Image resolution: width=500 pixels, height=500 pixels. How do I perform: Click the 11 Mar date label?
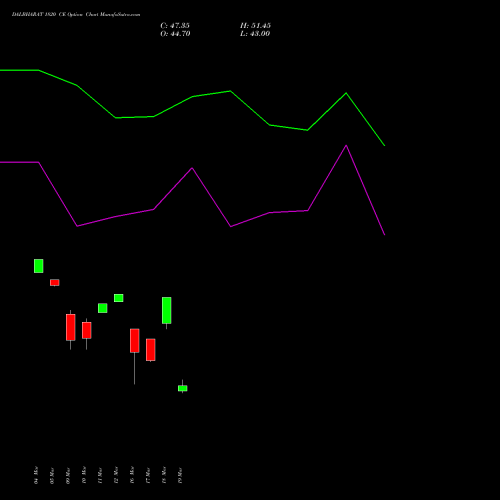click(x=100, y=475)
